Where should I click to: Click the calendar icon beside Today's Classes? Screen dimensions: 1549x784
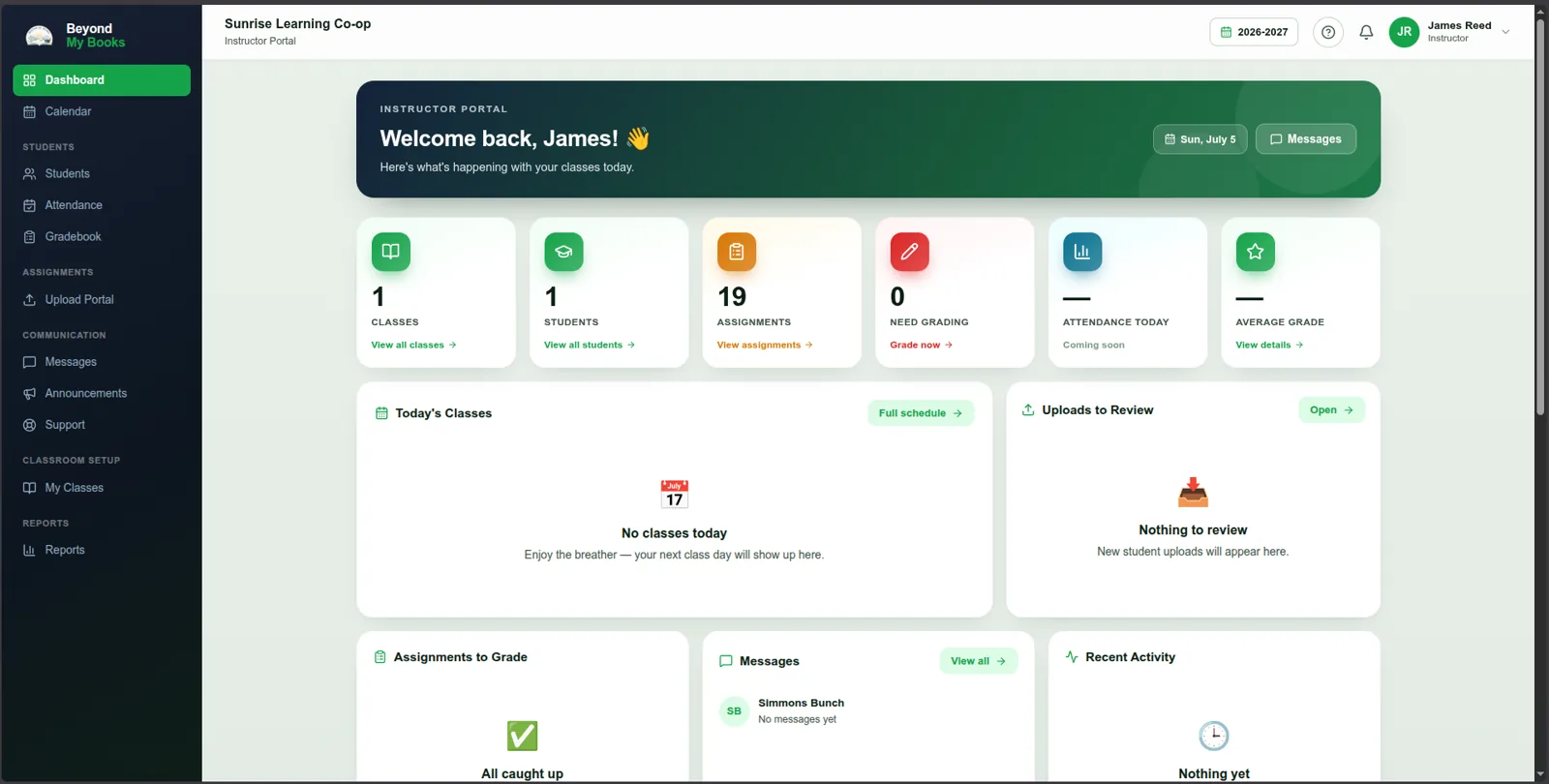[x=381, y=413]
